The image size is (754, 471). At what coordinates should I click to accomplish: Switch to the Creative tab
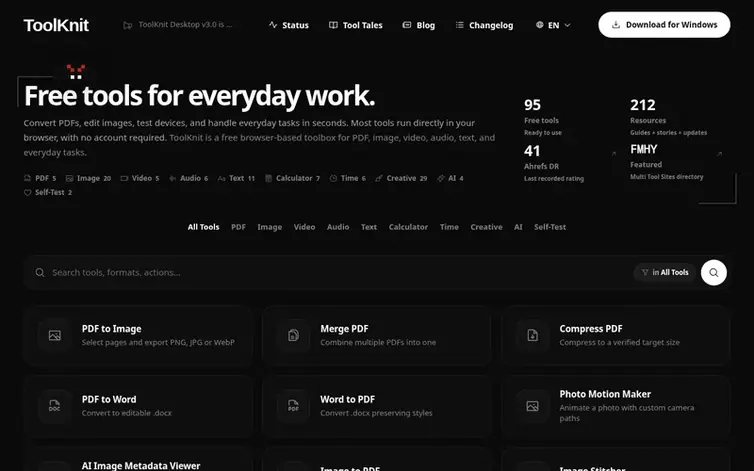point(486,227)
